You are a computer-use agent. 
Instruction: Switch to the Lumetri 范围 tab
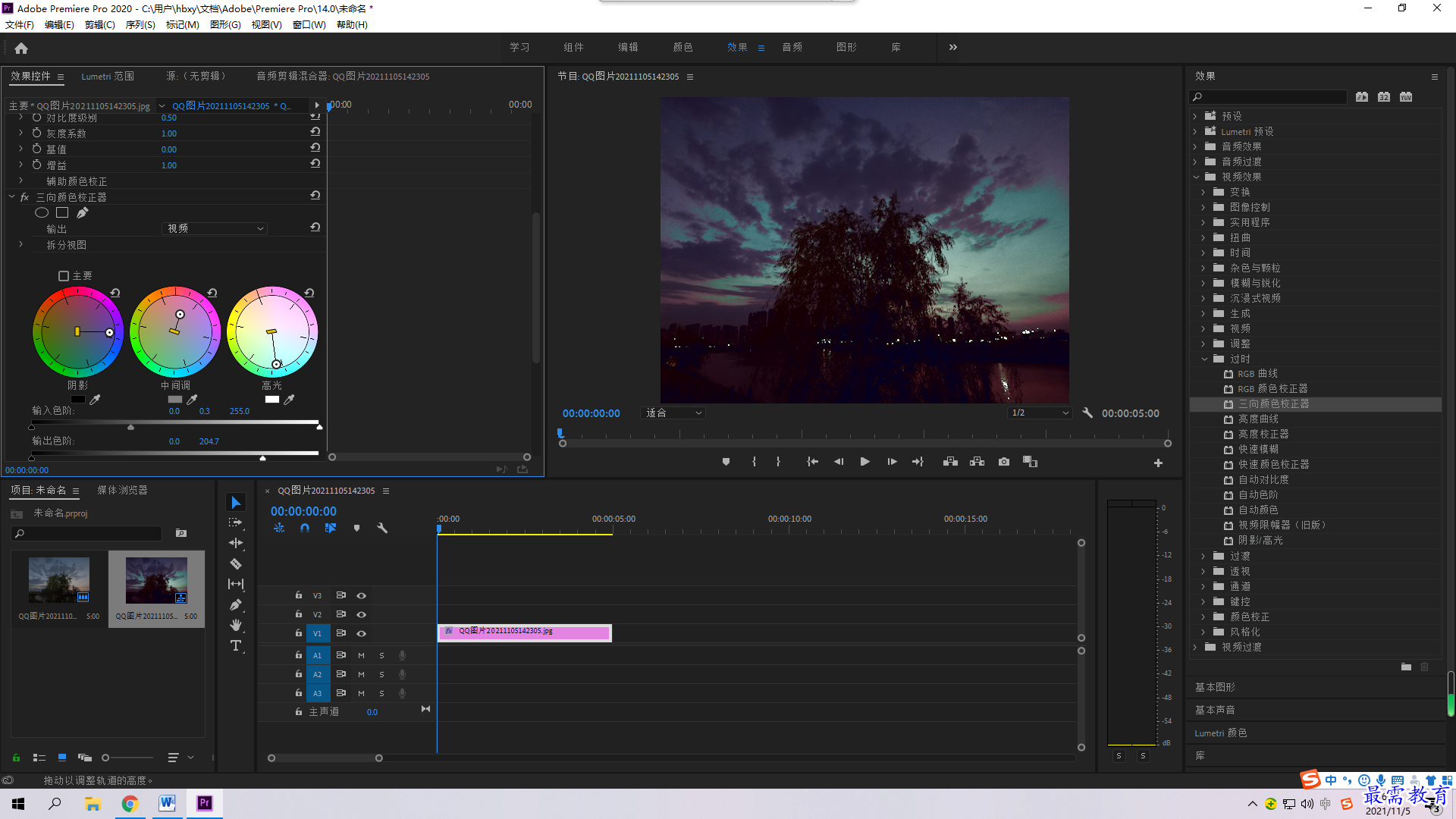107,76
